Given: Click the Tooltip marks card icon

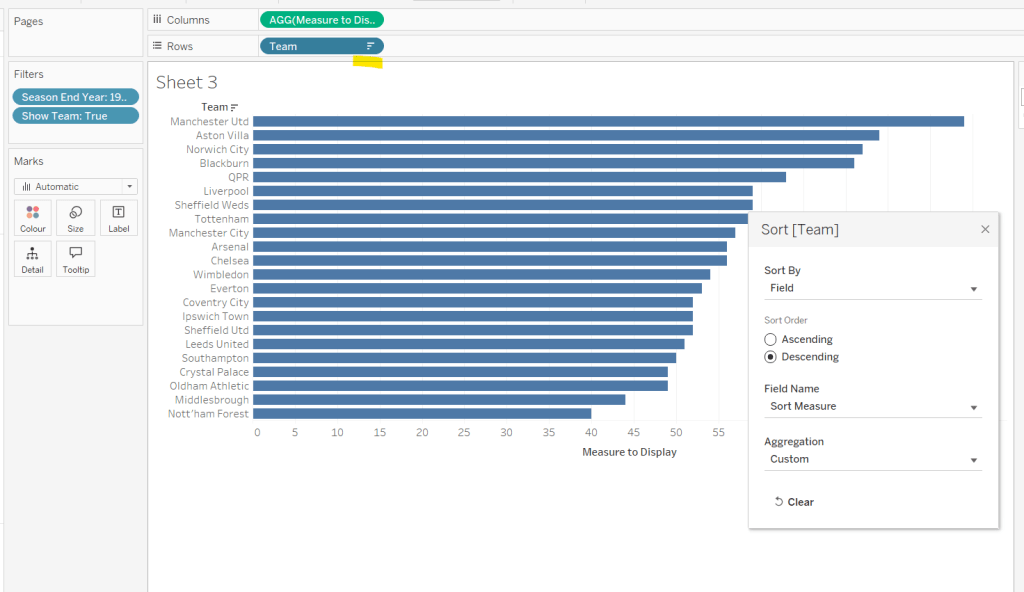Looking at the screenshot, I should click(76, 259).
